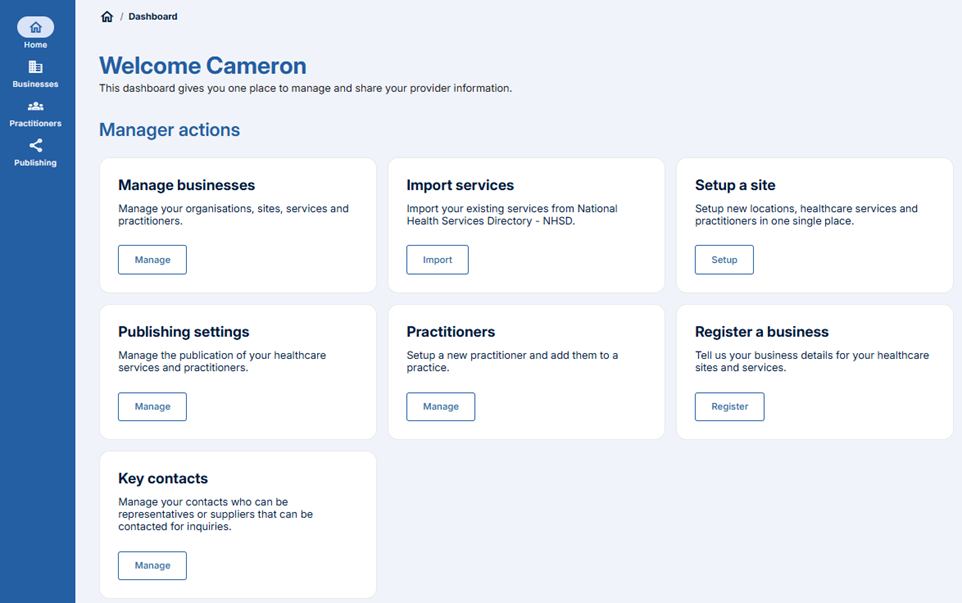Click the home icon in the breadcrumb
The height and width of the screenshot is (603, 962).
(107, 16)
